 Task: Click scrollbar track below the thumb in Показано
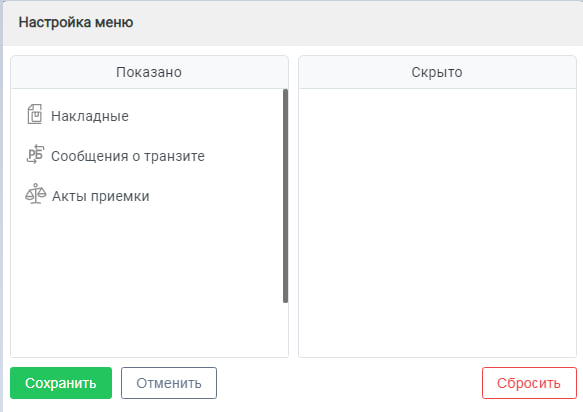[286, 329]
